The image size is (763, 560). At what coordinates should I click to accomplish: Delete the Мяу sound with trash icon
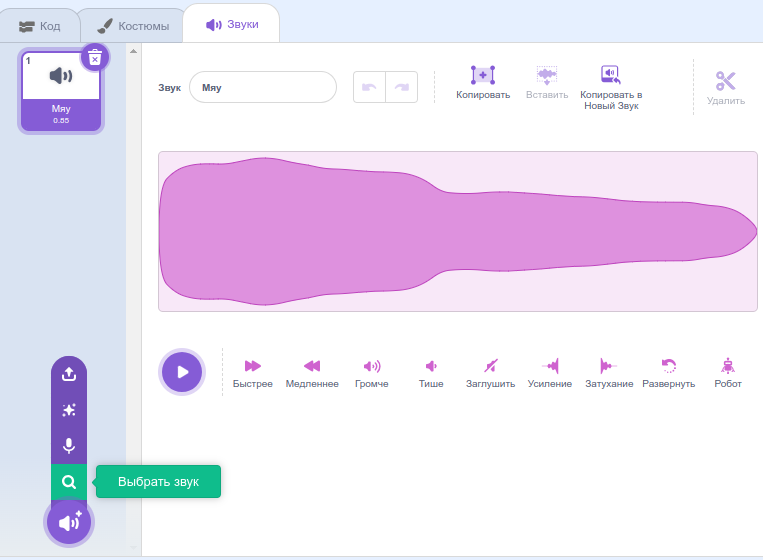point(95,58)
